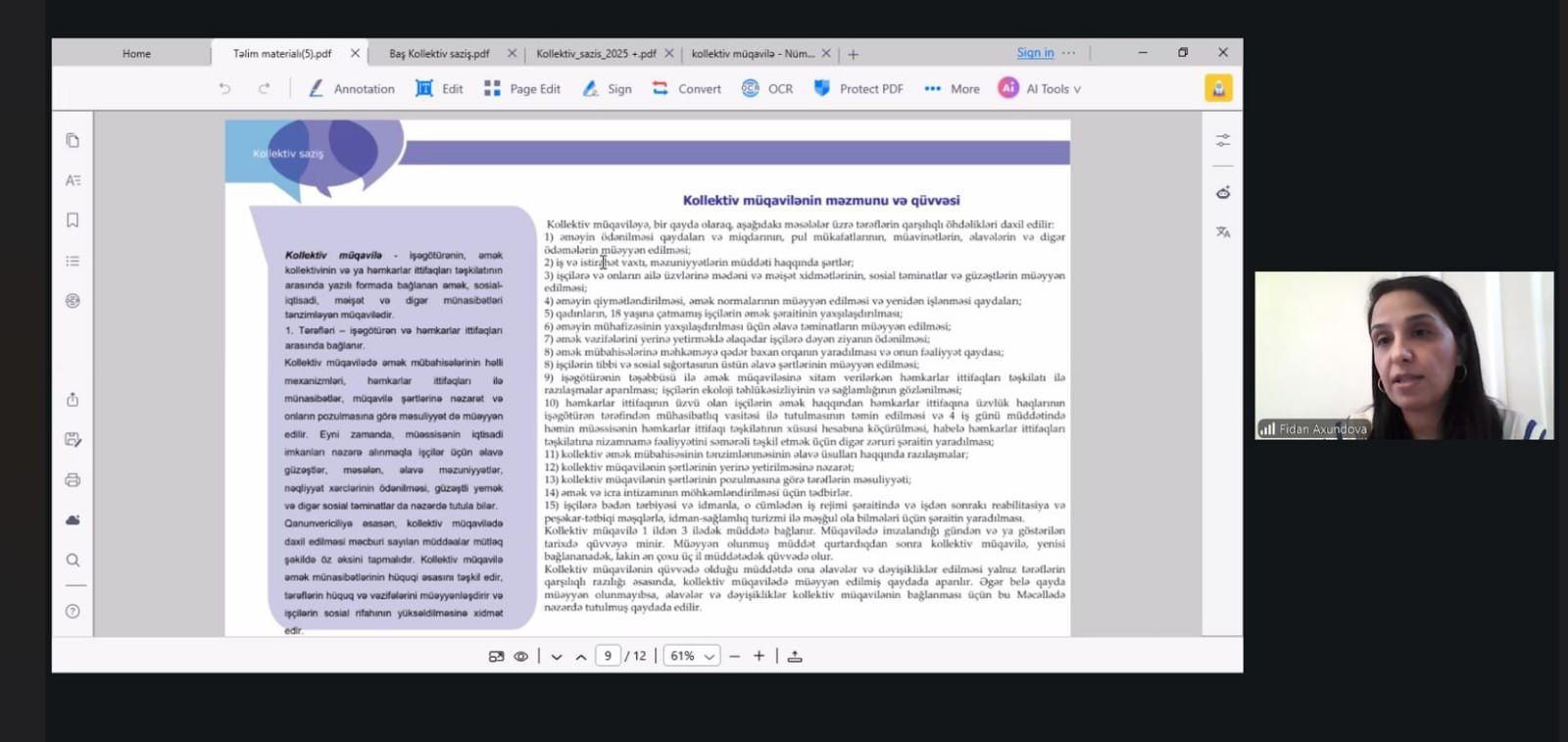Open the page thumbnails sidebar panel
This screenshot has width=1568, height=742.
(x=73, y=140)
